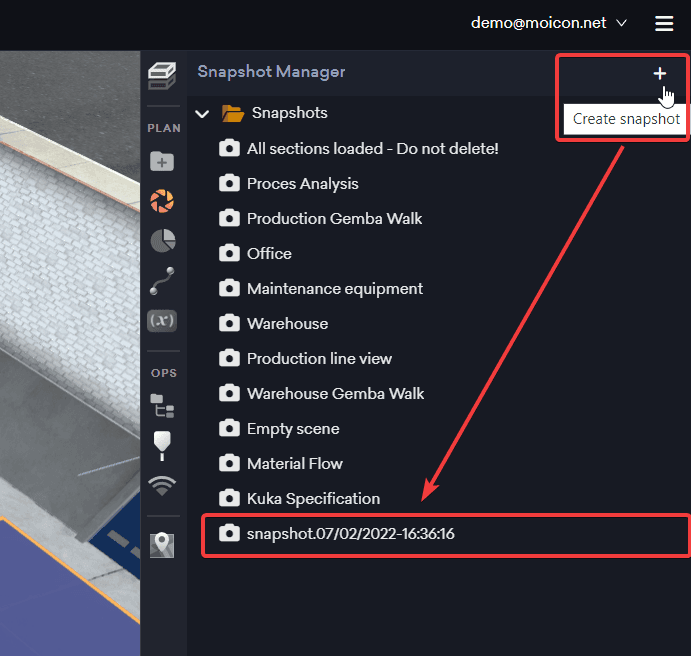Select the Snapshots folder label in the tree
The height and width of the screenshot is (656, 691).
pos(289,114)
